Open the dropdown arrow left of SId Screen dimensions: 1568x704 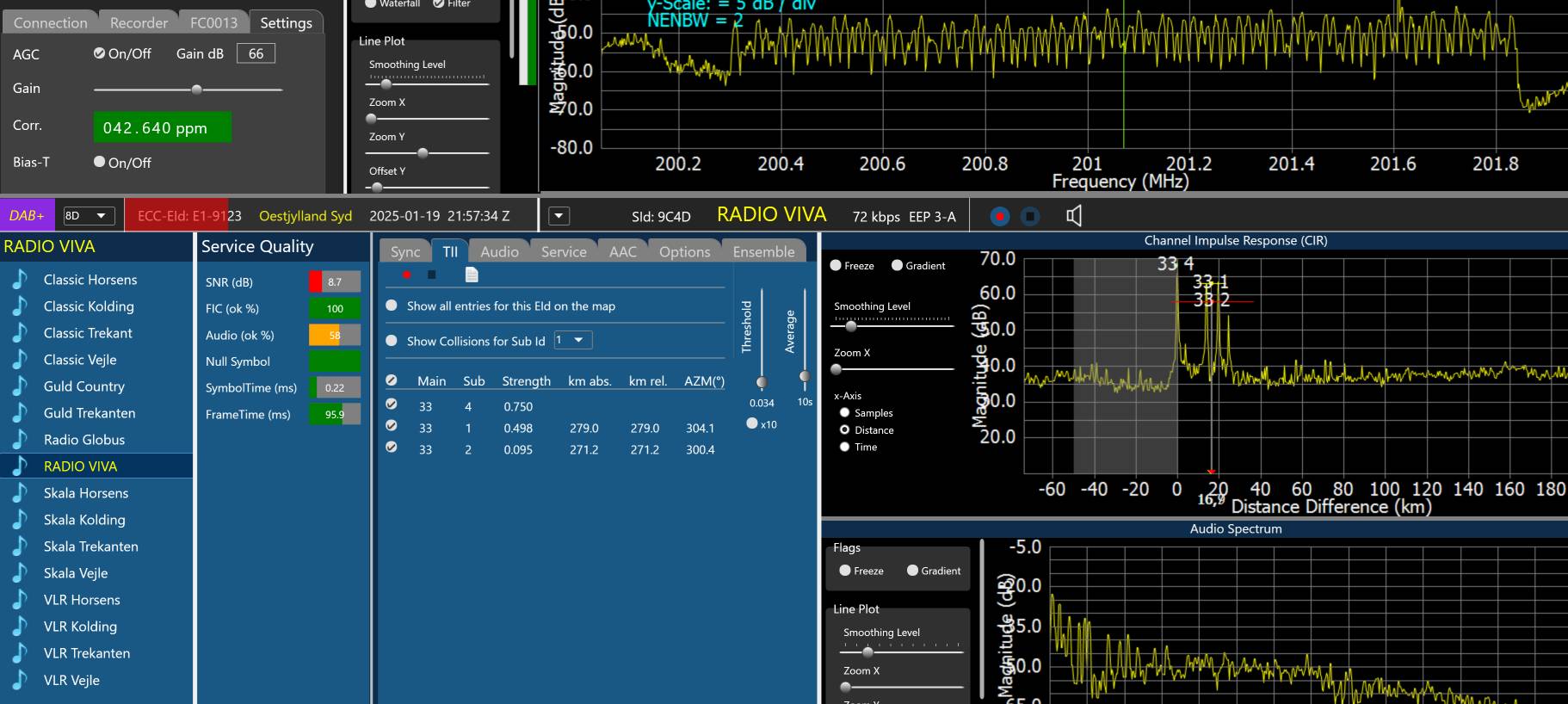[559, 216]
